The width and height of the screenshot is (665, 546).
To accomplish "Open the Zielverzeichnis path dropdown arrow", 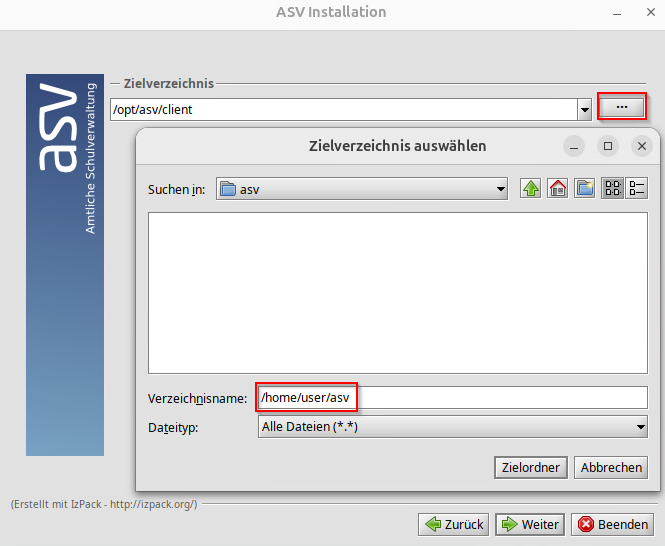I will click(x=584, y=109).
